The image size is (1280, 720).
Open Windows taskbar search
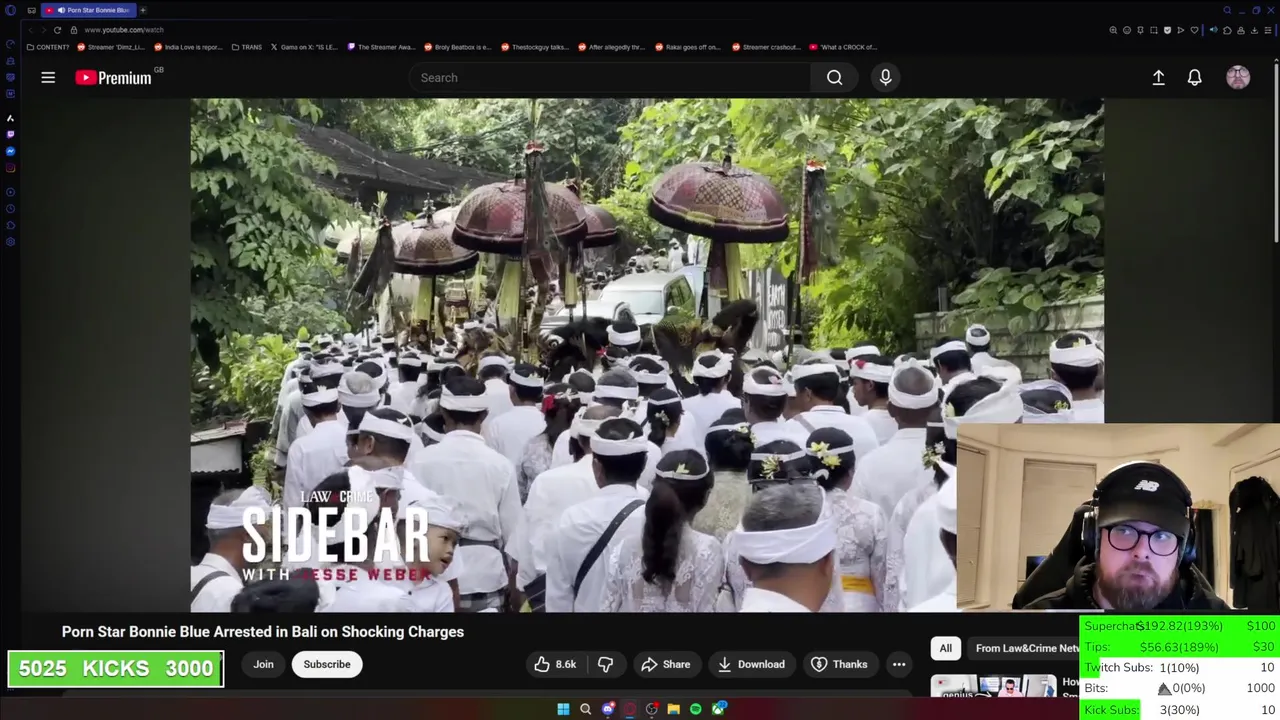pos(585,709)
